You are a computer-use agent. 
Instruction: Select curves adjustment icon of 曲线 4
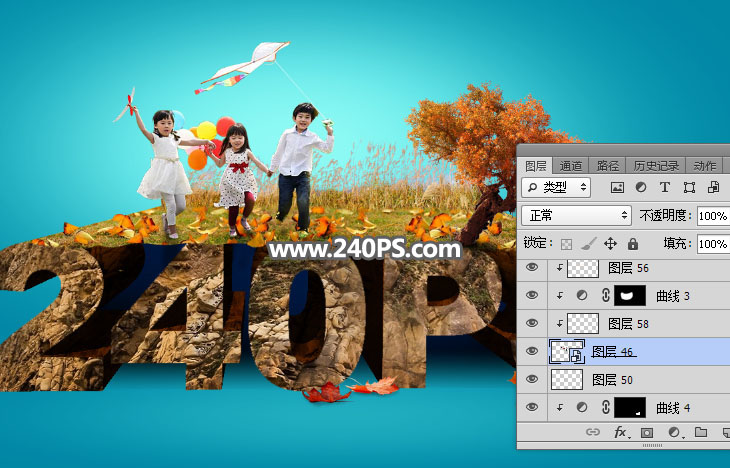(581, 407)
